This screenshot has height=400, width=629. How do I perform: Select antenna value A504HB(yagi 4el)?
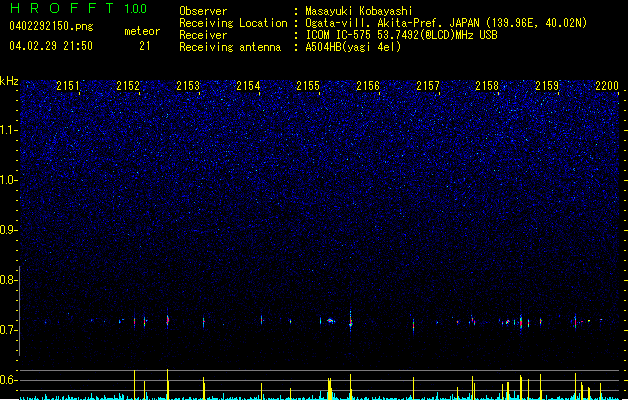pos(353,47)
